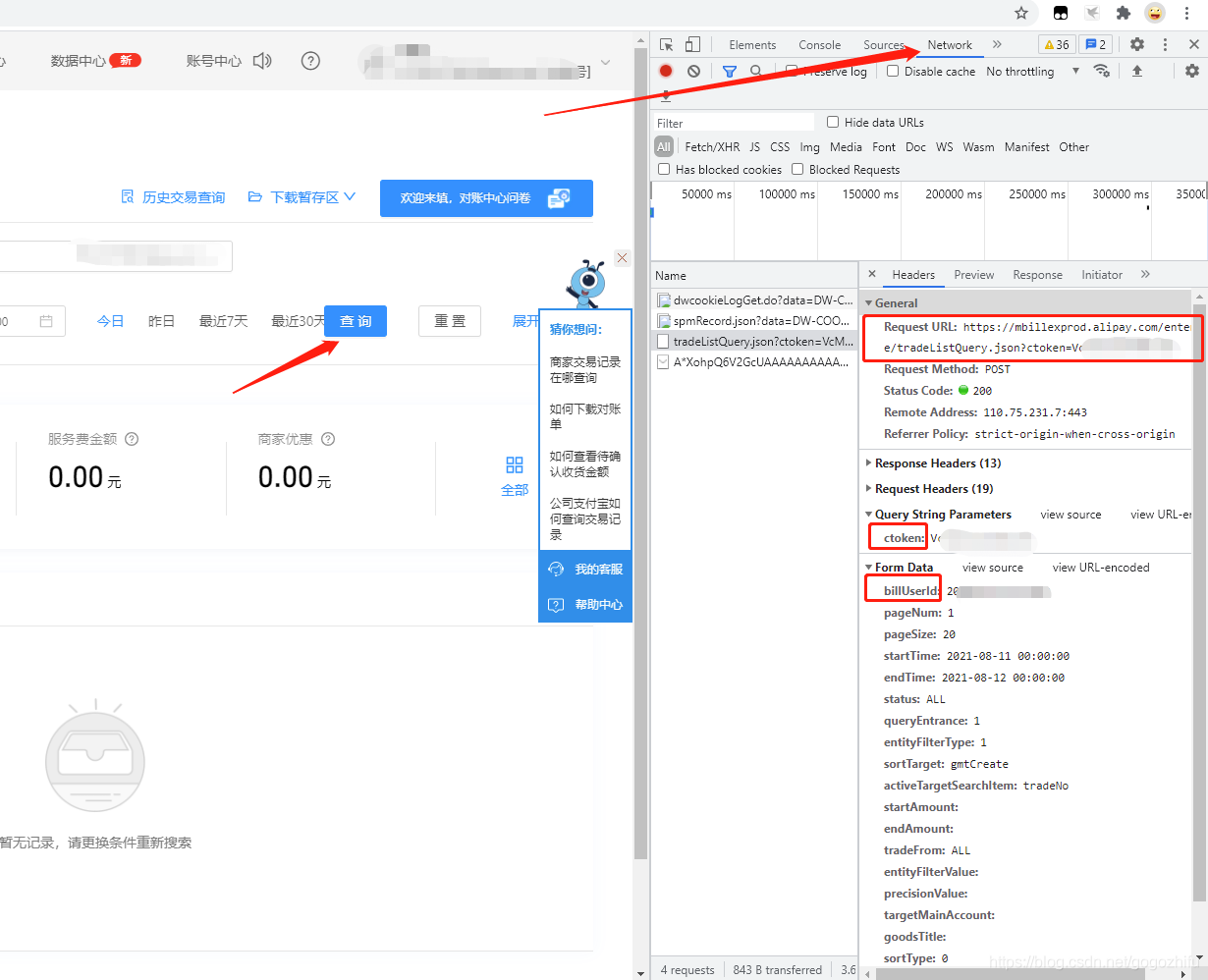
Task: Filter requests by Img type
Action: click(809, 146)
